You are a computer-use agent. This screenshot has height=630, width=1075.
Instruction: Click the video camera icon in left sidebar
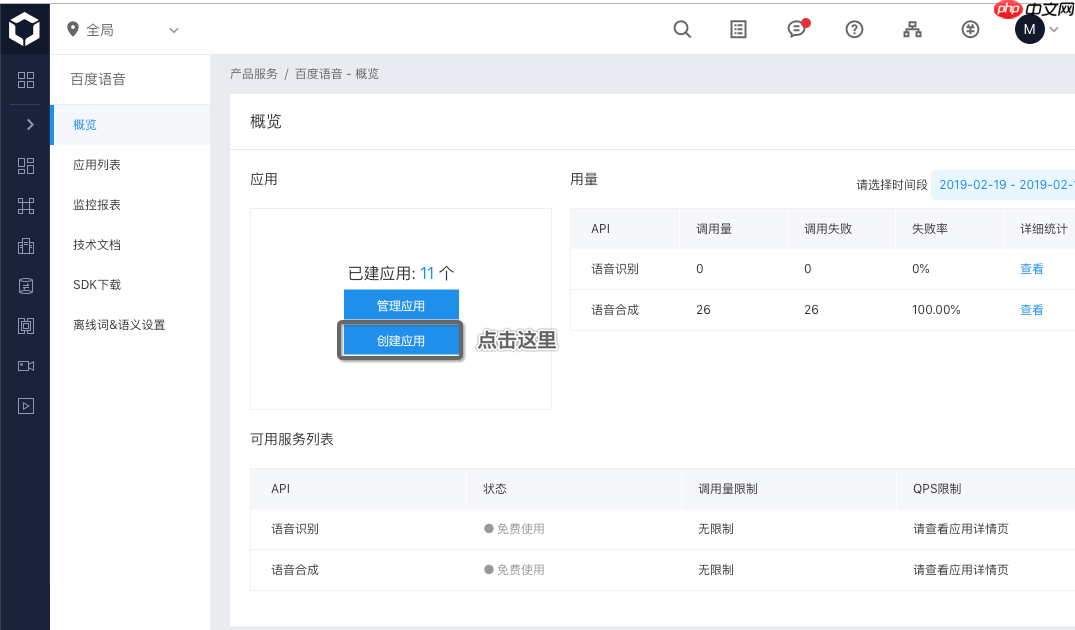click(x=25, y=366)
